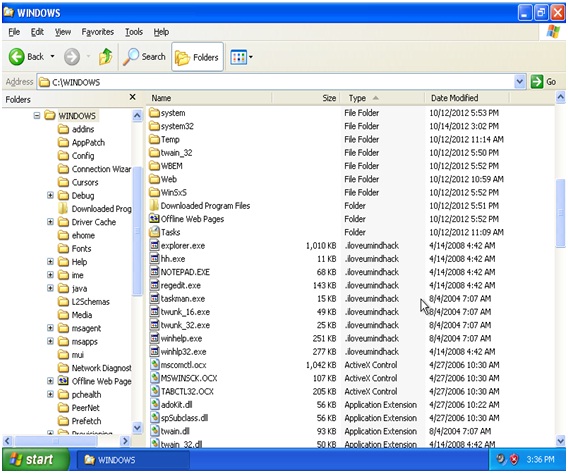Open the Views dropdown arrow

tap(251, 57)
